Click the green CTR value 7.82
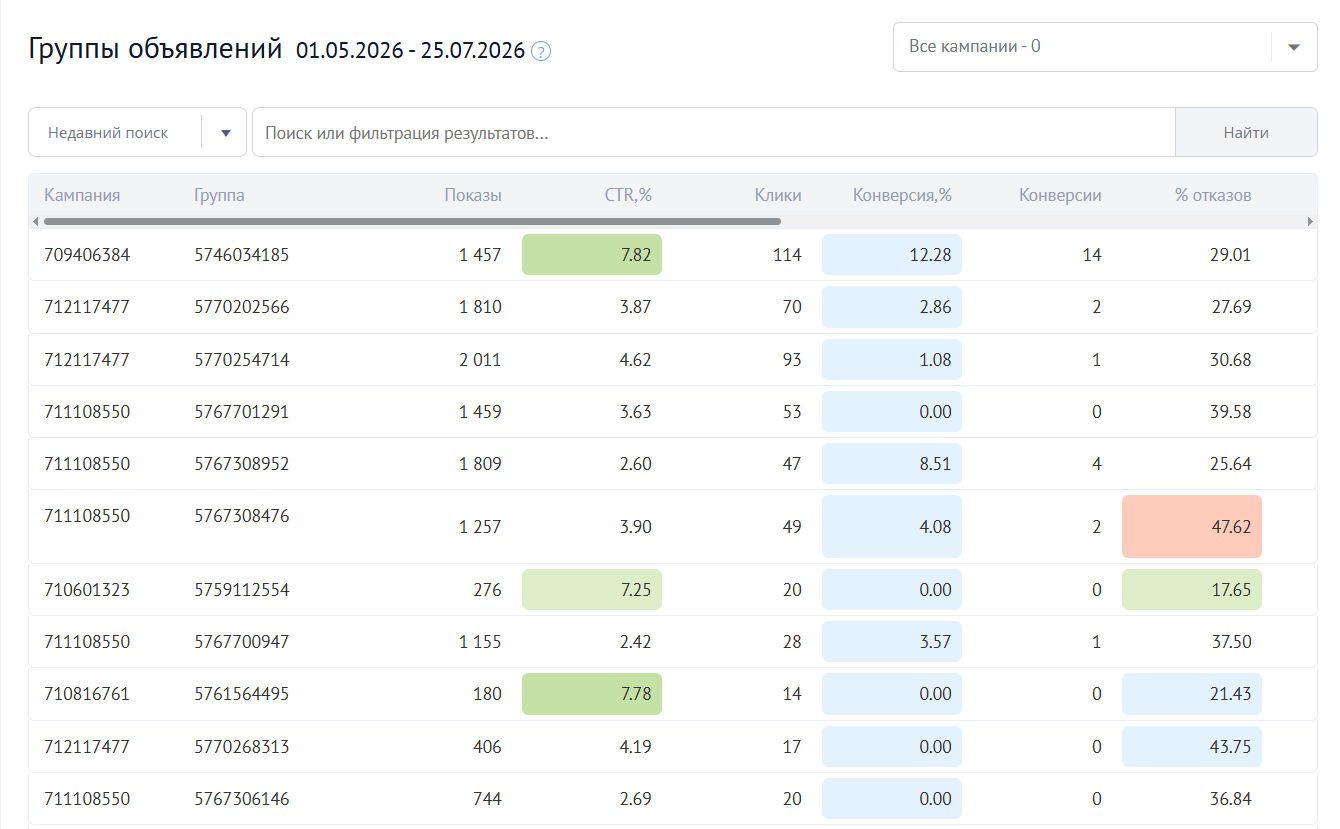Viewport: 1340px width, 829px height. (592, 255)
